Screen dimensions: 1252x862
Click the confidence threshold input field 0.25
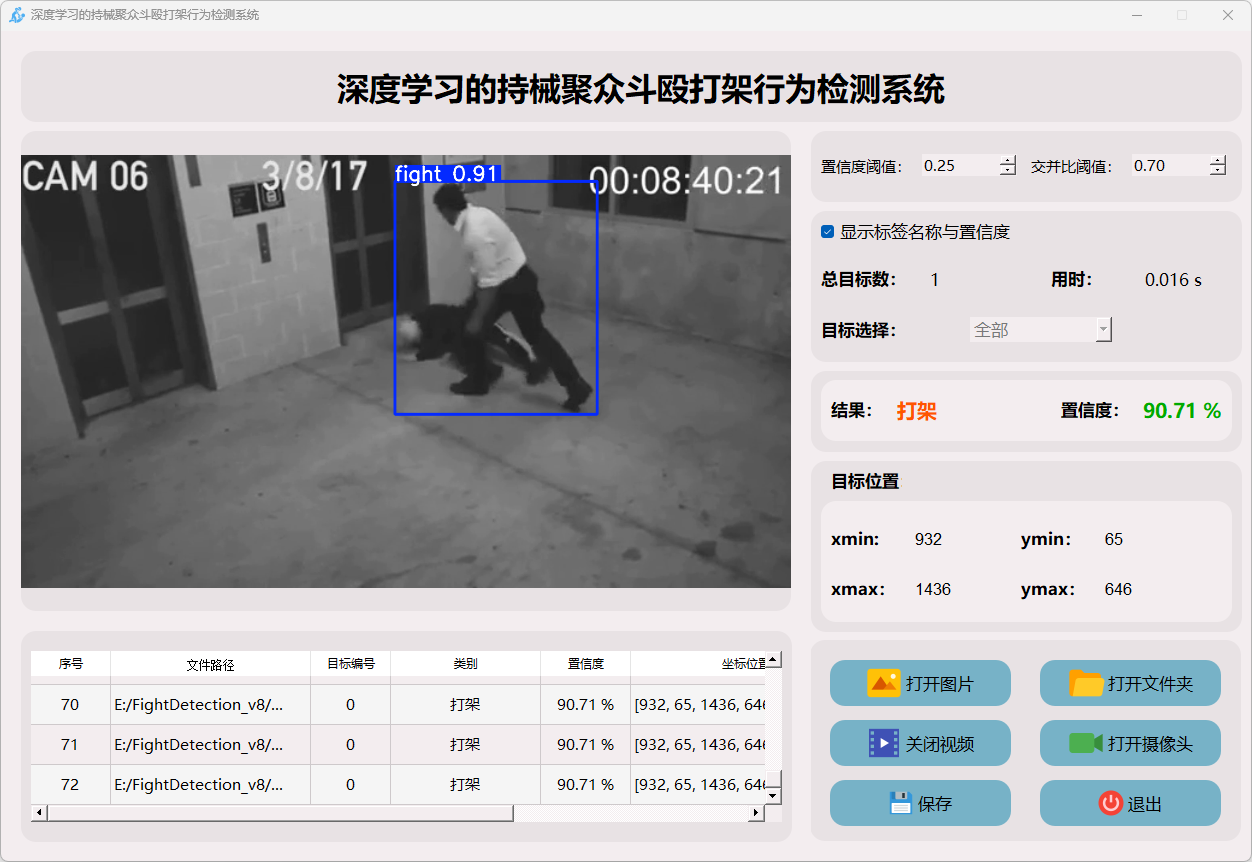pos(957,166)
